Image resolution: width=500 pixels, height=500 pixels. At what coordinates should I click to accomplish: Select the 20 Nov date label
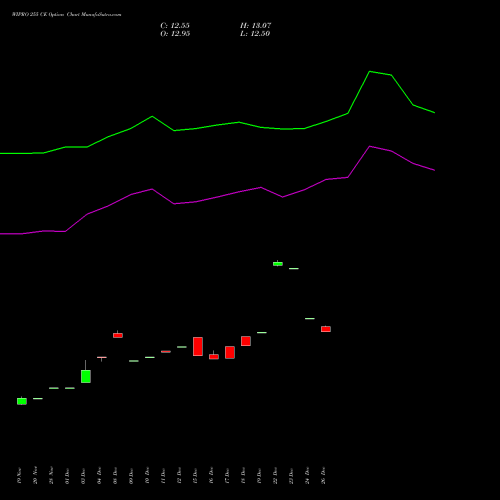click(35, 475)
